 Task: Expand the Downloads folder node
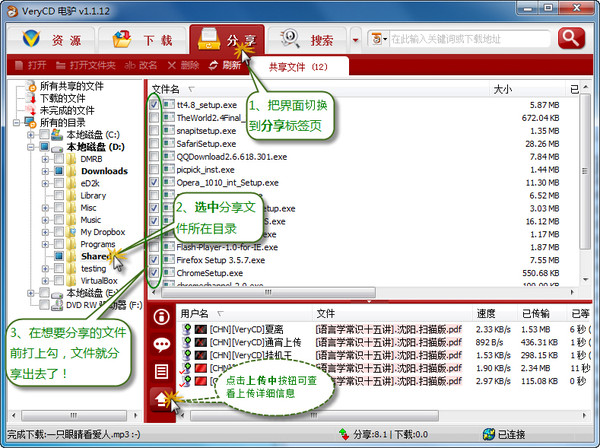45,171
